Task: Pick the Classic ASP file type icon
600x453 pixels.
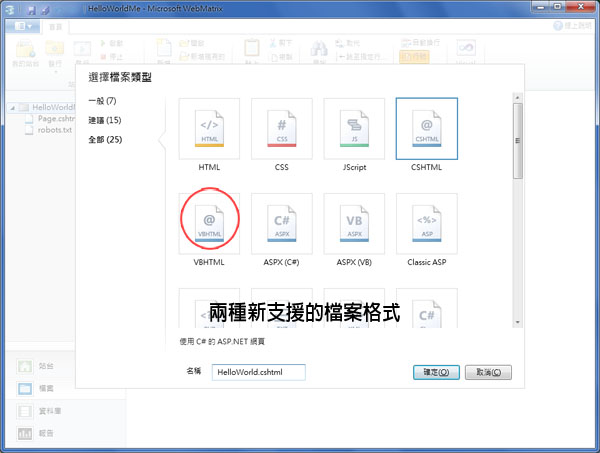Action: click(427, 224)
